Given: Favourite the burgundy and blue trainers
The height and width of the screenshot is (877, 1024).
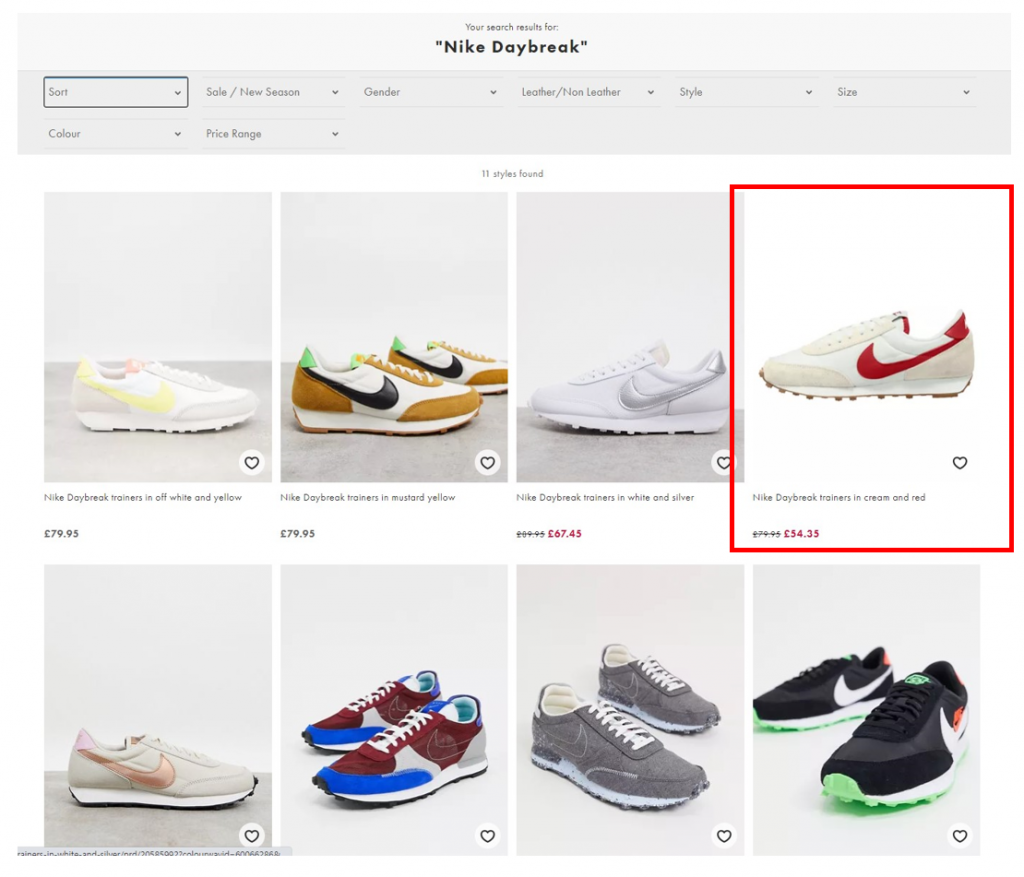Looking at the screenshot, I should pyautogui.click(x=488, y=836).
